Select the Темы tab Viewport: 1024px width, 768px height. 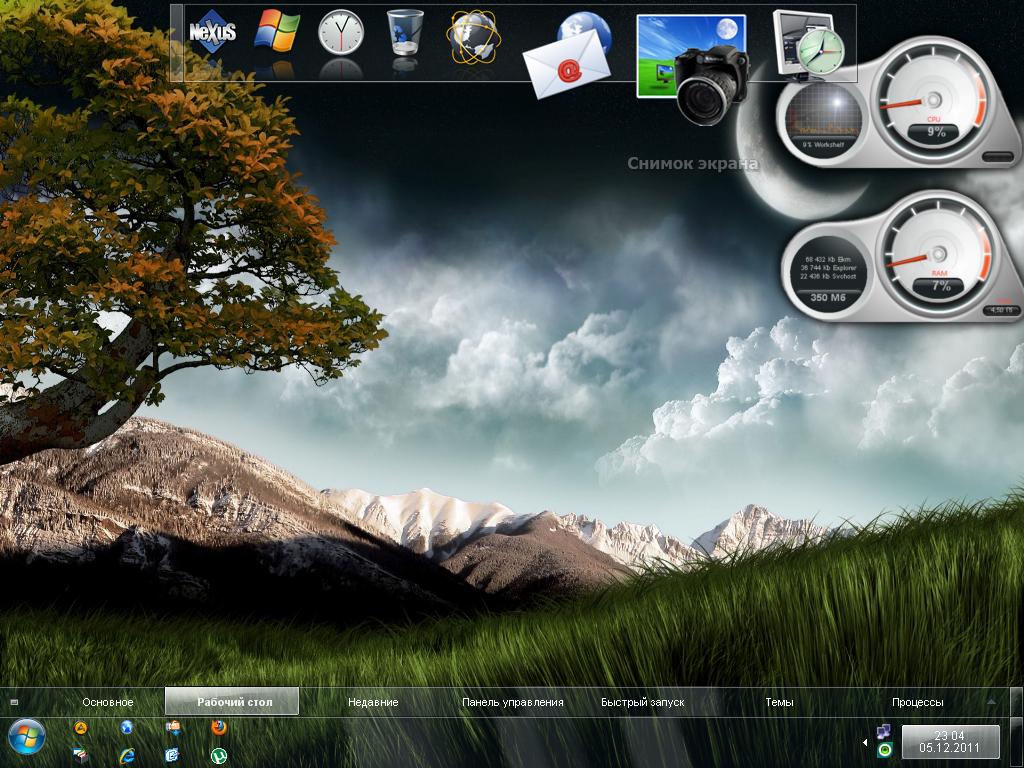click(x=779, y=702)
